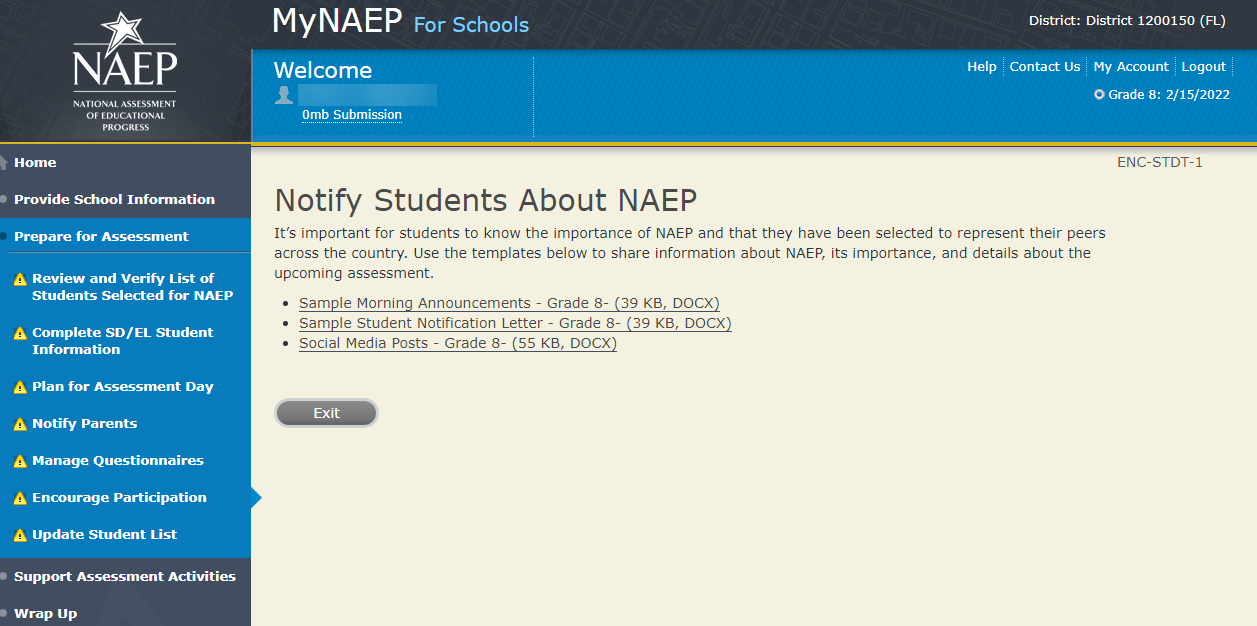The width and height of the screenshot is (1257, 626).
Task: Select the Grade 8: 2/15/2022 radio button
Action: pos(1099,95)
